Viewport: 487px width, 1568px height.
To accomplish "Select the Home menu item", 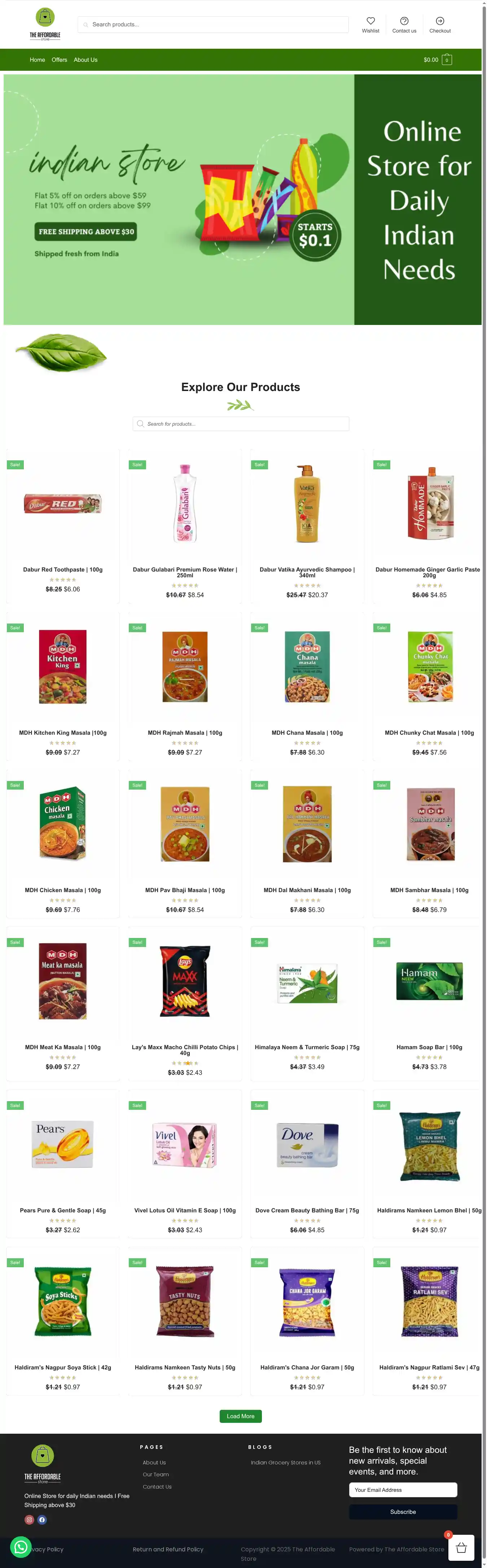I will pos(37,60).
